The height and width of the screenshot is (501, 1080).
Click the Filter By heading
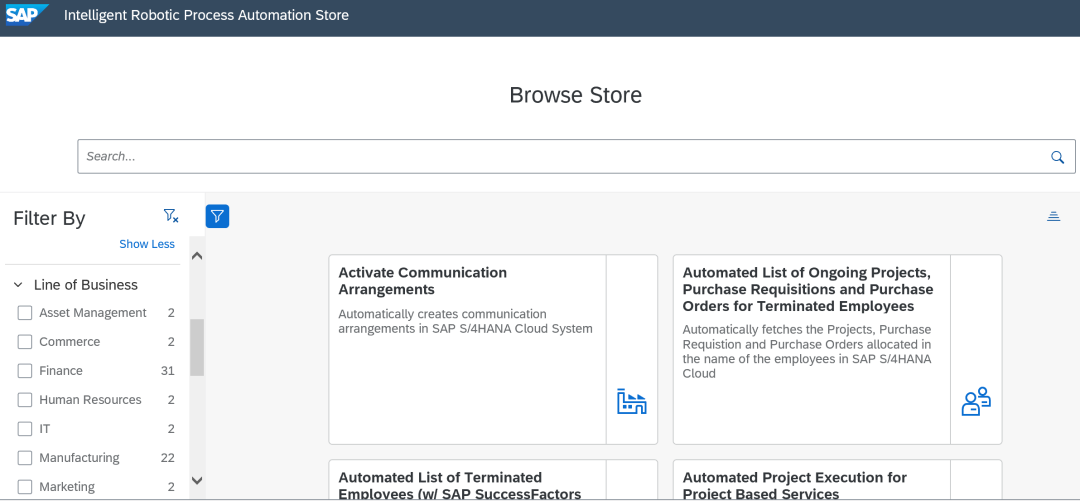(x=49, y=218)
